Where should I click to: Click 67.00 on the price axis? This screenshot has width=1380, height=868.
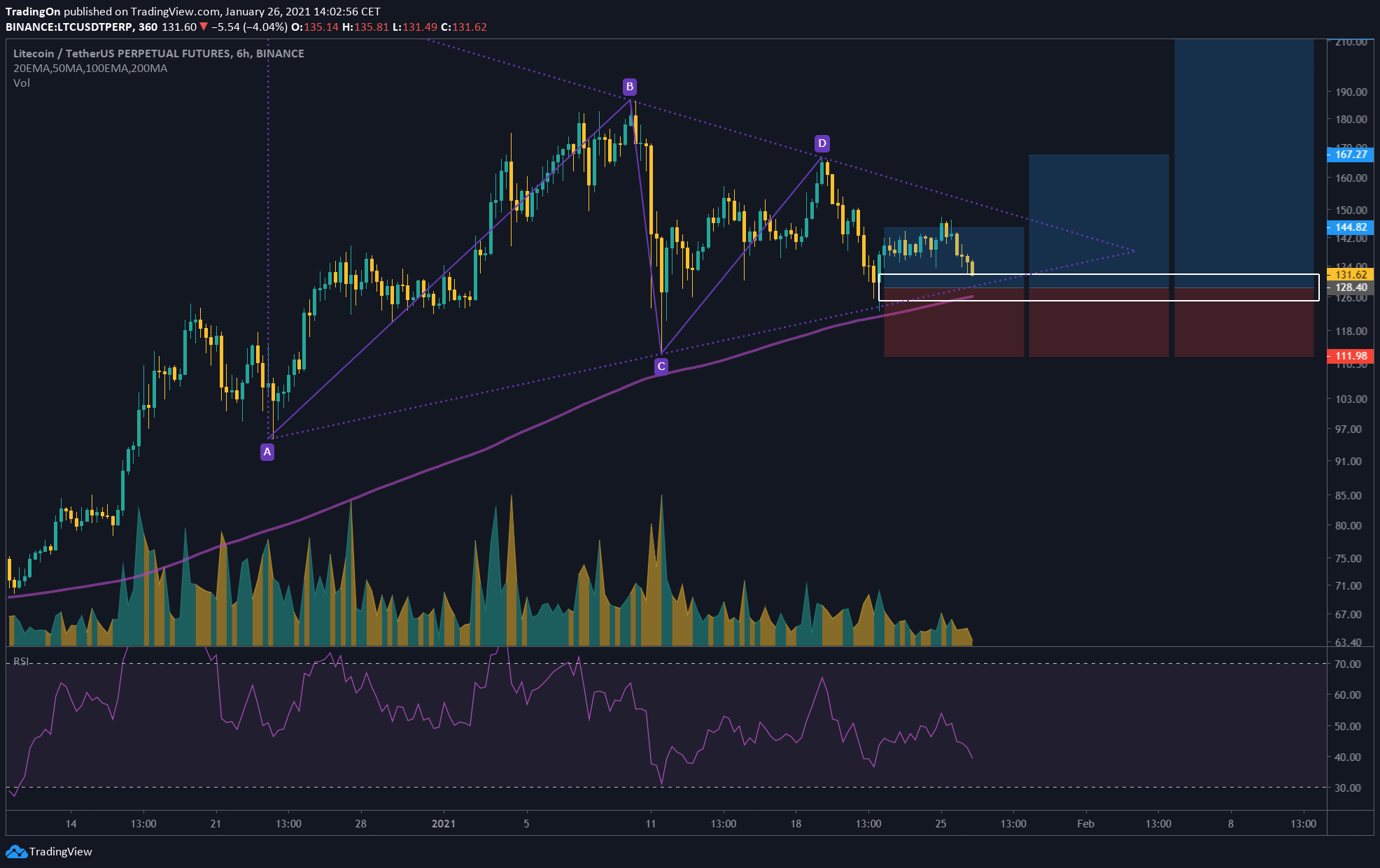(1348, 614)
